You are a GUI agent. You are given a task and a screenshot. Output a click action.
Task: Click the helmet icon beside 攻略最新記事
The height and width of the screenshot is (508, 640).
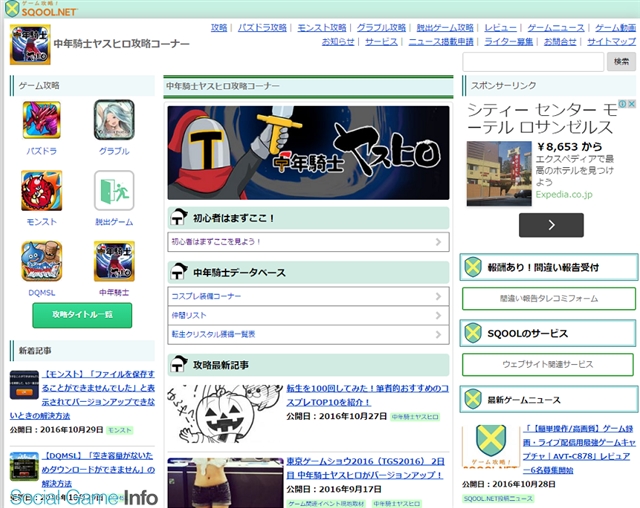pos(178,364)
